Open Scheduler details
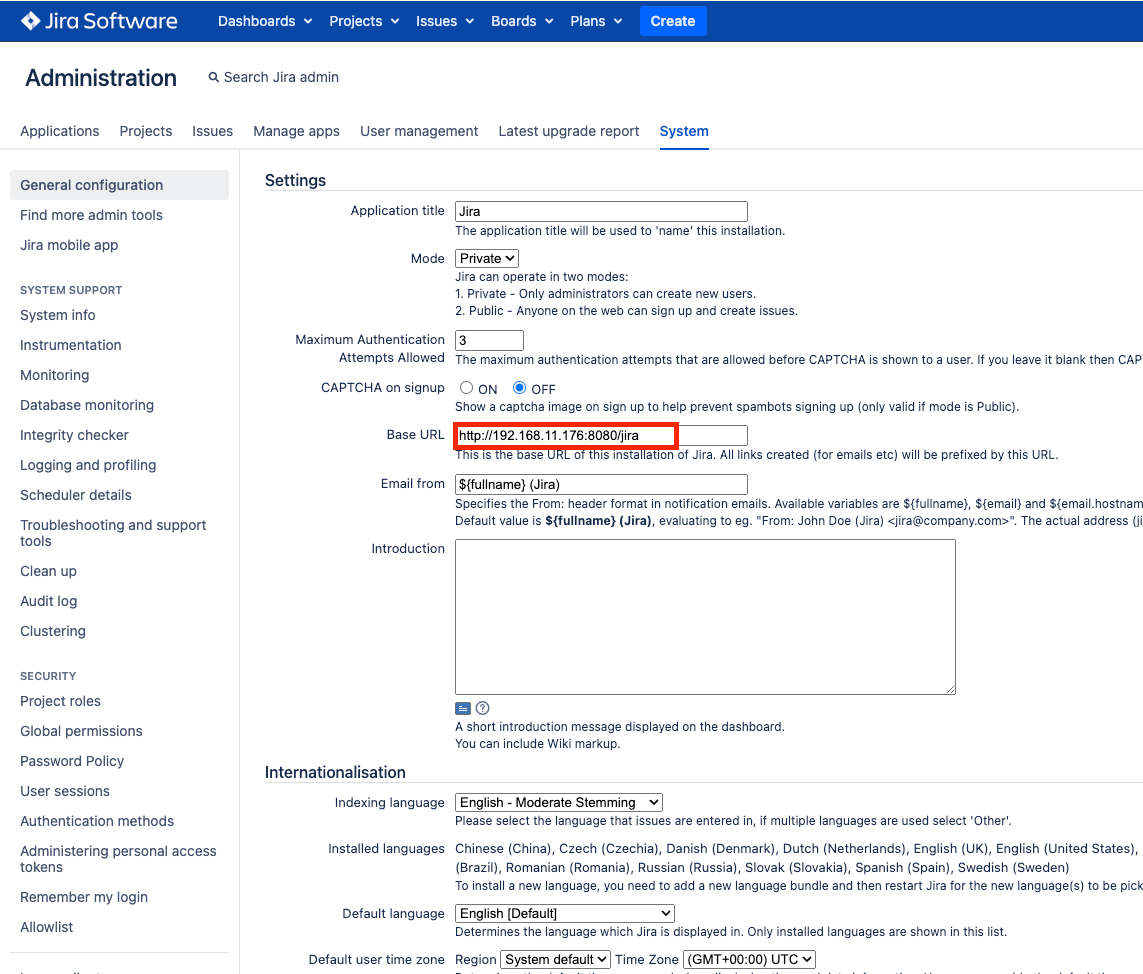 (x=76, y=495)
